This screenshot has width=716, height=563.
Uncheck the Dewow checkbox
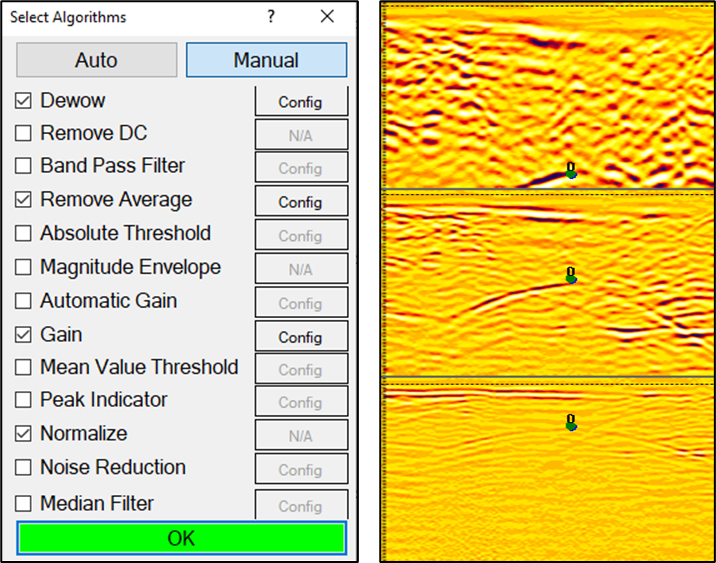[24, 101]
